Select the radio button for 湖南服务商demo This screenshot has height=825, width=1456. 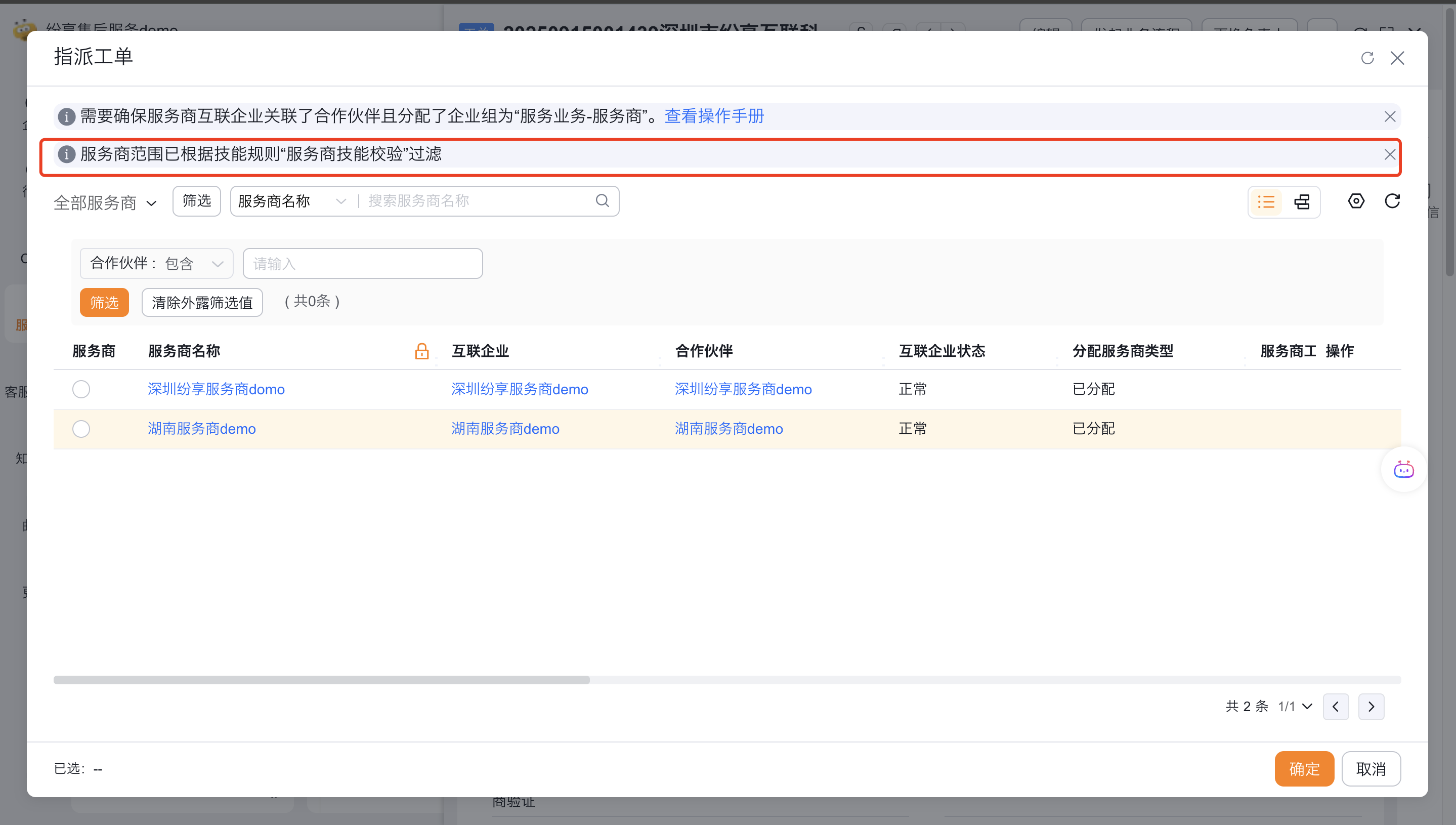pos(81,429)
